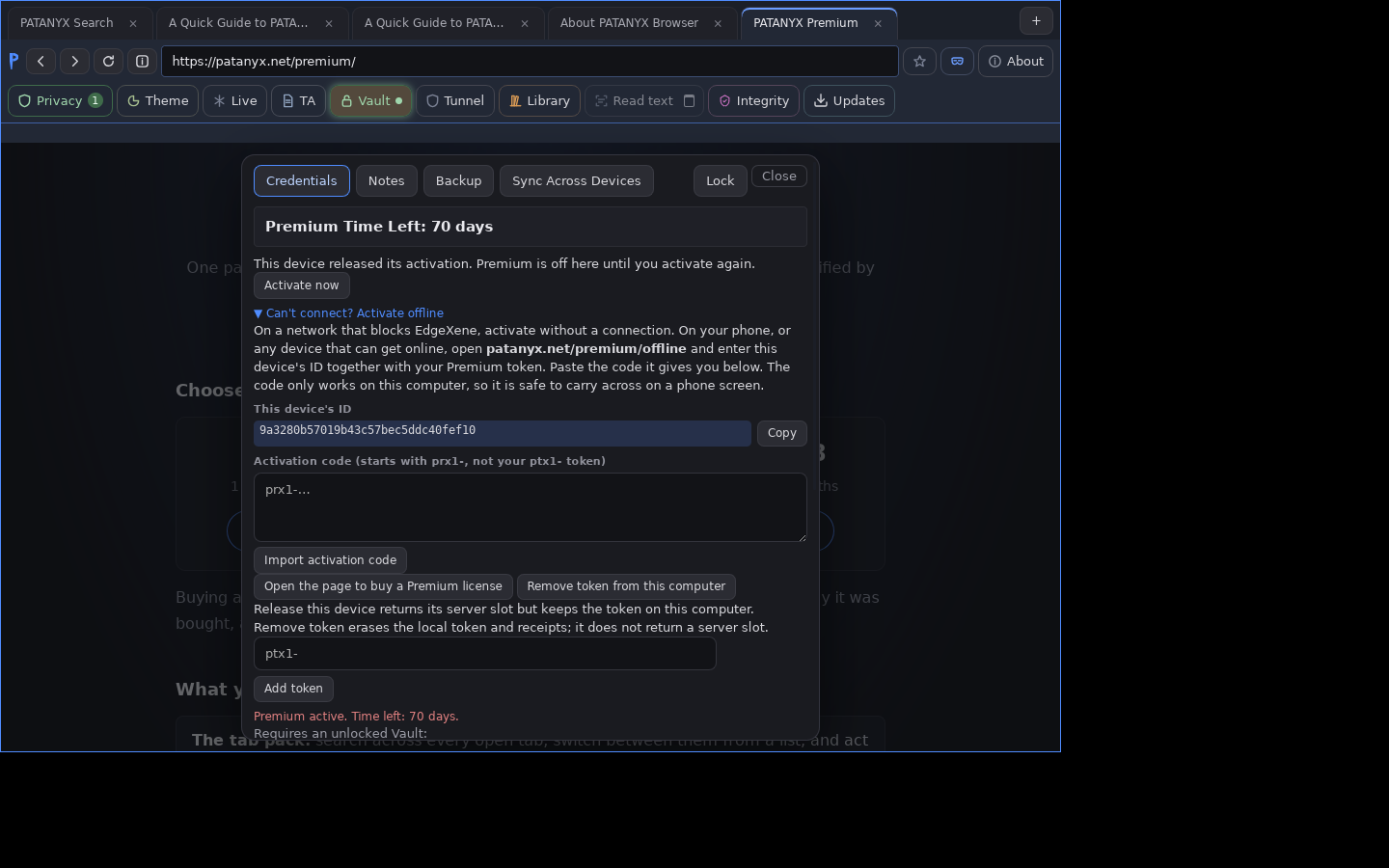Select the Notes tab in the Vault
1389x868 pixels.
click(x=386, y=180)
